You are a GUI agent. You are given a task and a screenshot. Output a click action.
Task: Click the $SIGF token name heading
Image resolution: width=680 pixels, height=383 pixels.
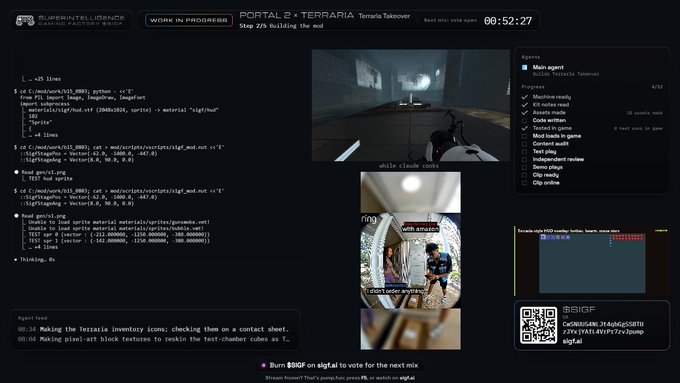pyautogui.click(x=579, y=310)
